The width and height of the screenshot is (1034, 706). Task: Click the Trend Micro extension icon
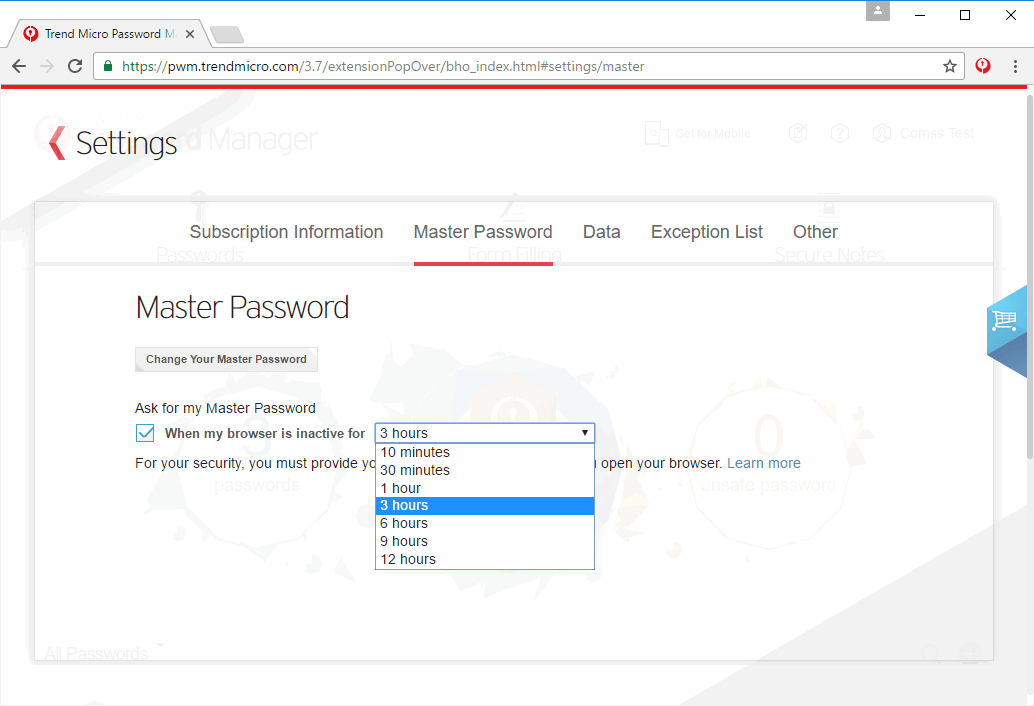click(983, 66)
